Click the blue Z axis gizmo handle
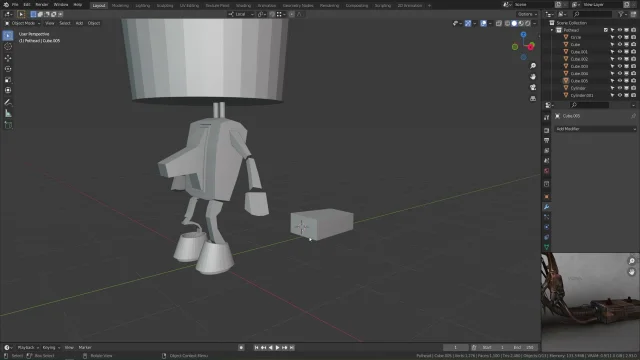Screen dimensions: 640x360 click(x=523, y=35)
